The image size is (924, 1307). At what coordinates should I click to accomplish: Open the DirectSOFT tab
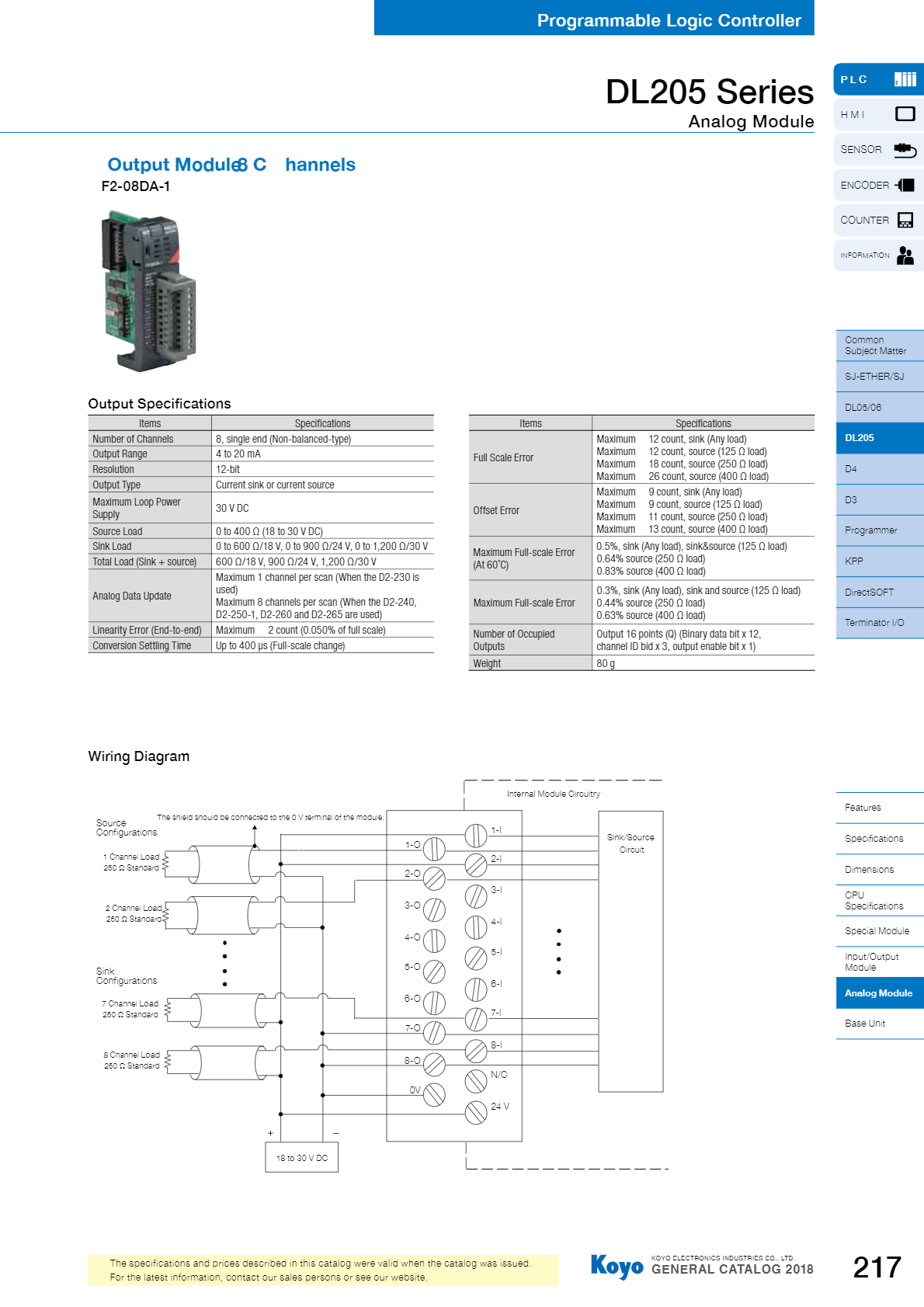[x=880, y=593]
